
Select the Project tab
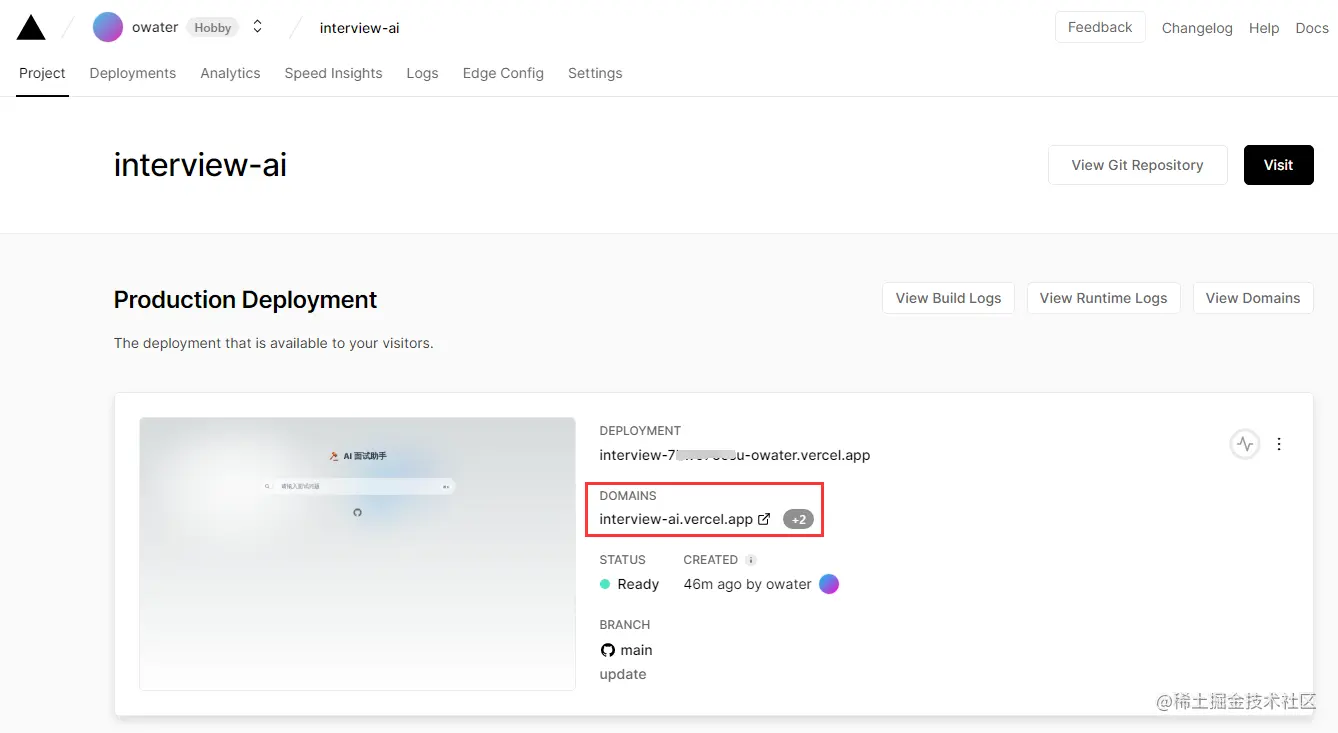click(42, 73)
